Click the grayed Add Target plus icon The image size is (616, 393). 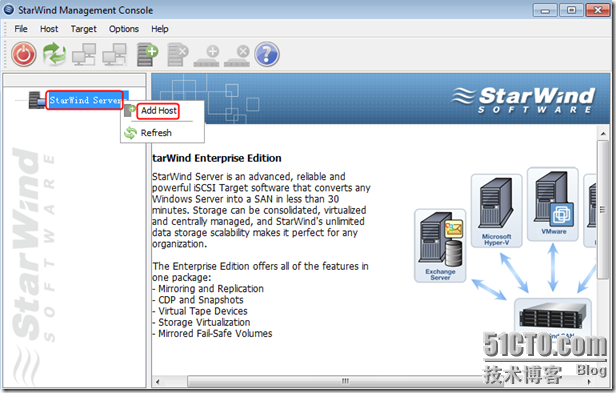coord(207,56)
